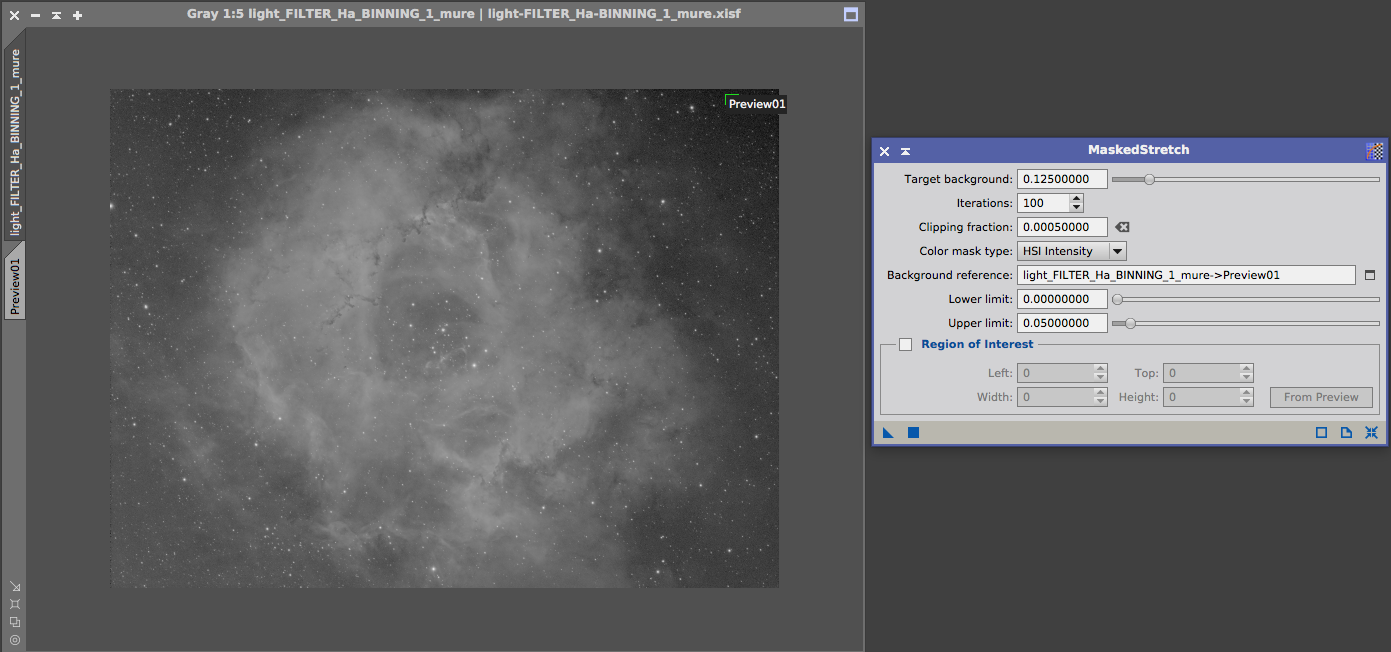1391x652 pixels.
Task: Edit the Clipping fraction field
Action: 1062,227
